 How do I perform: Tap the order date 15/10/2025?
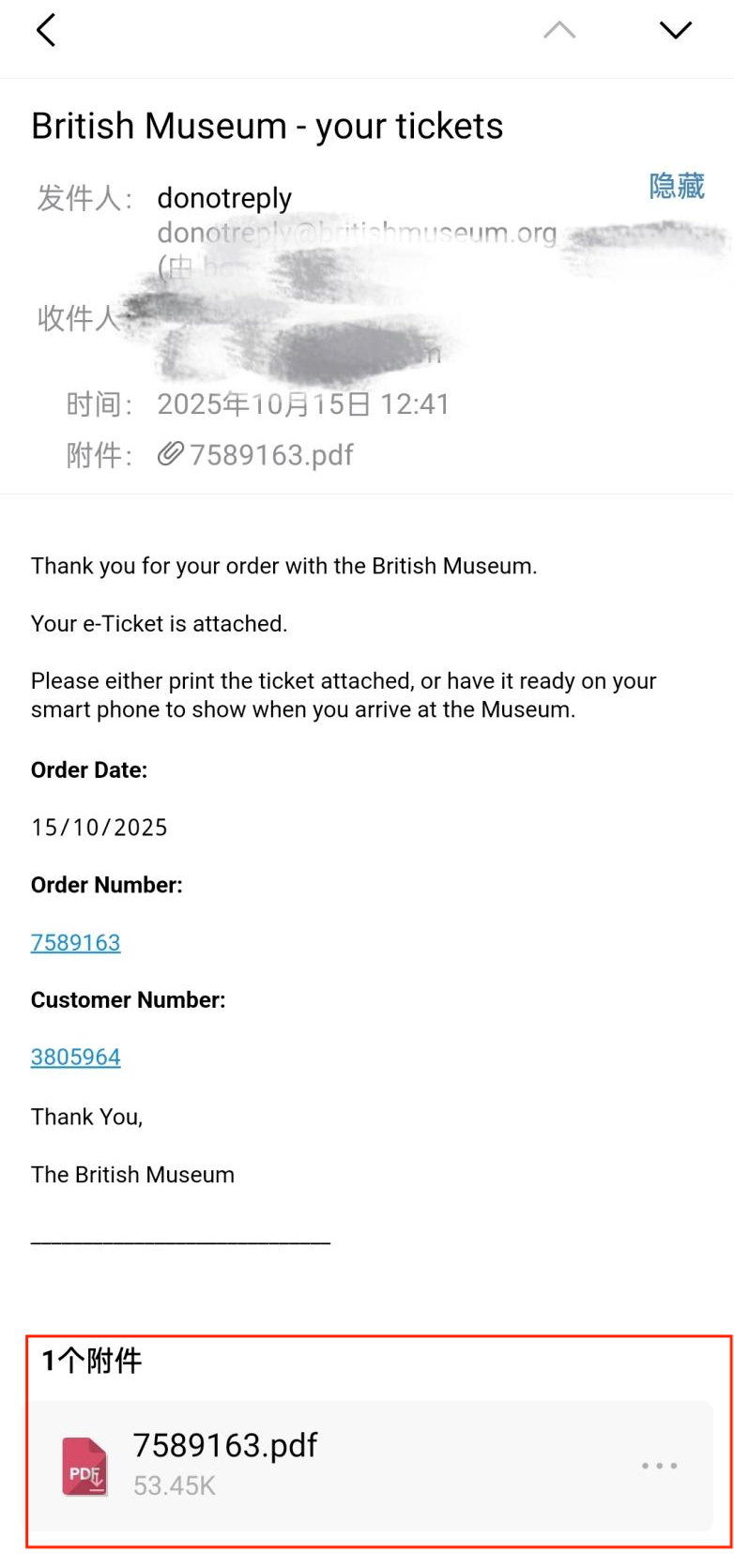point(99,828)
